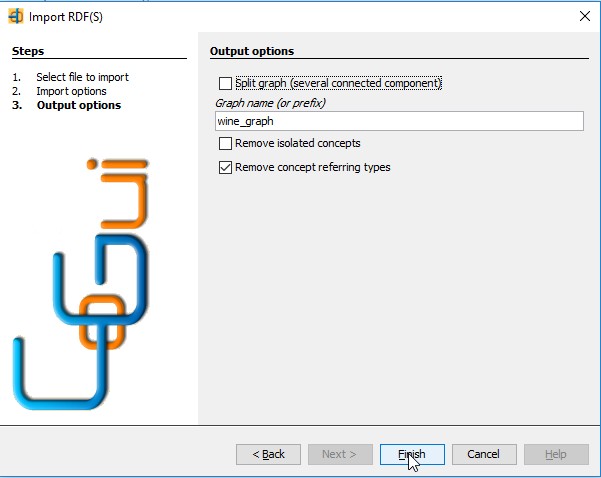The height and width of the screenshot is (478, 601).
Task: Uncheck Remove concept referring types
Action: point(225,168)
